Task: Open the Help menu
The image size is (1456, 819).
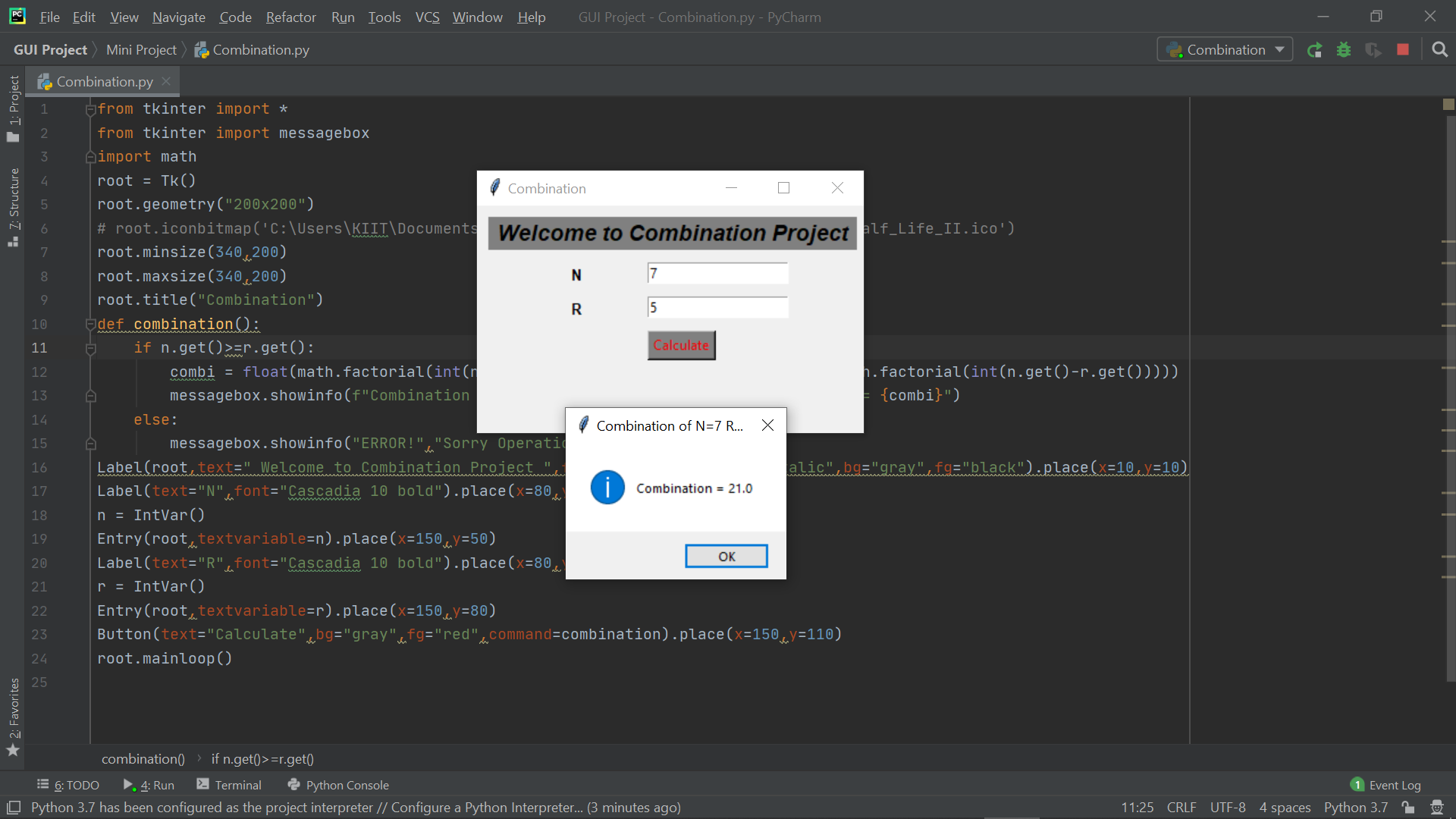Action: 532,17
